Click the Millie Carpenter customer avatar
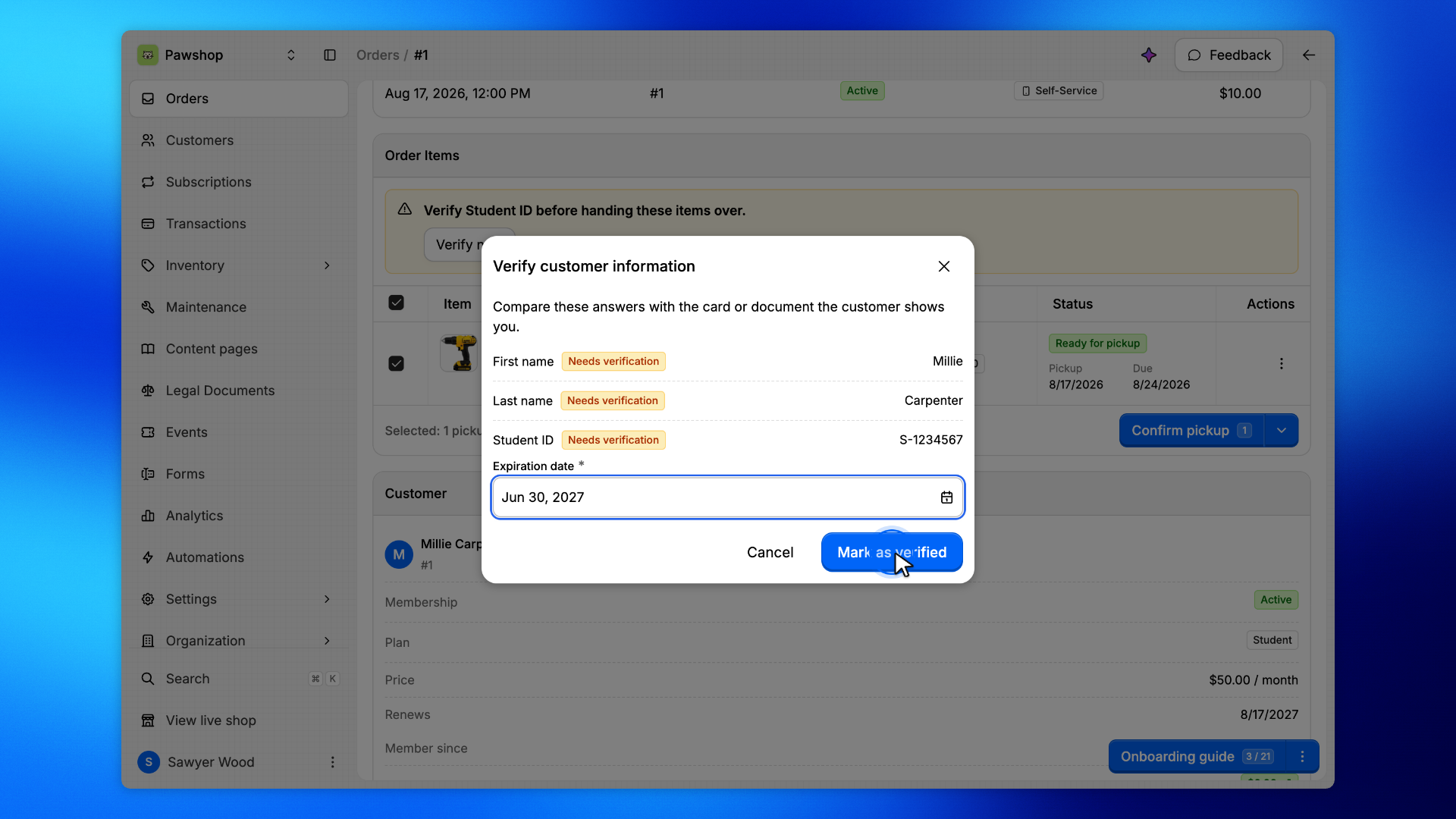This screenshot has width=1456, height=819. 399,554
